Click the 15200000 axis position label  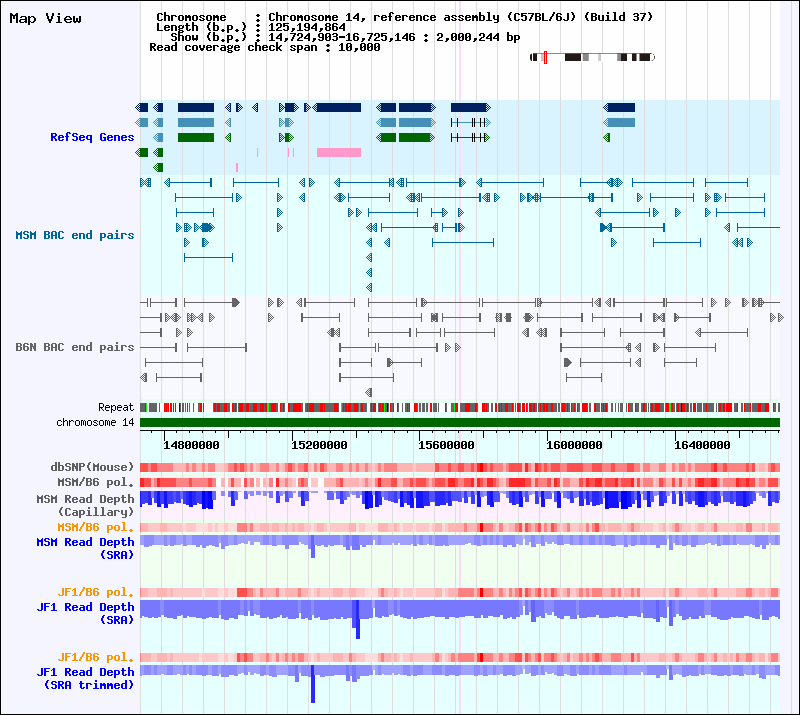pos(319,445)
